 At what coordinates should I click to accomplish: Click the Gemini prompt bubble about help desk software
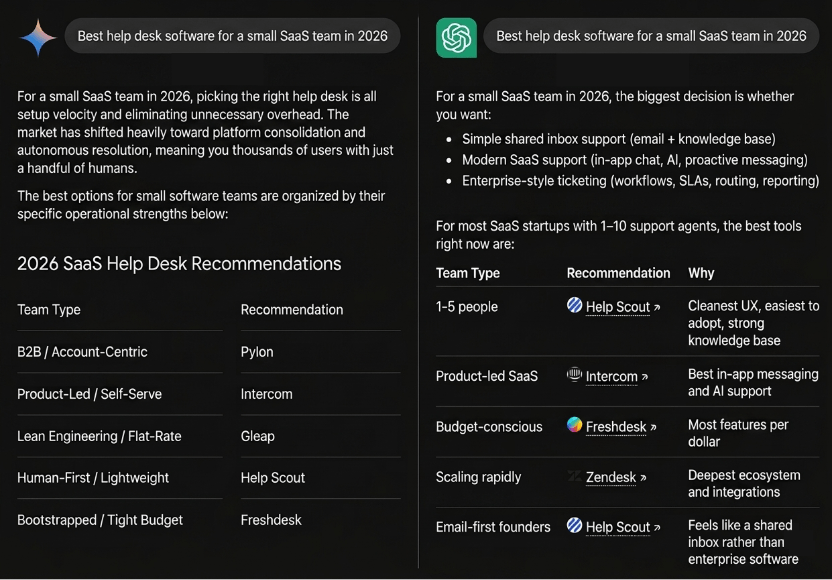(232, 36)
